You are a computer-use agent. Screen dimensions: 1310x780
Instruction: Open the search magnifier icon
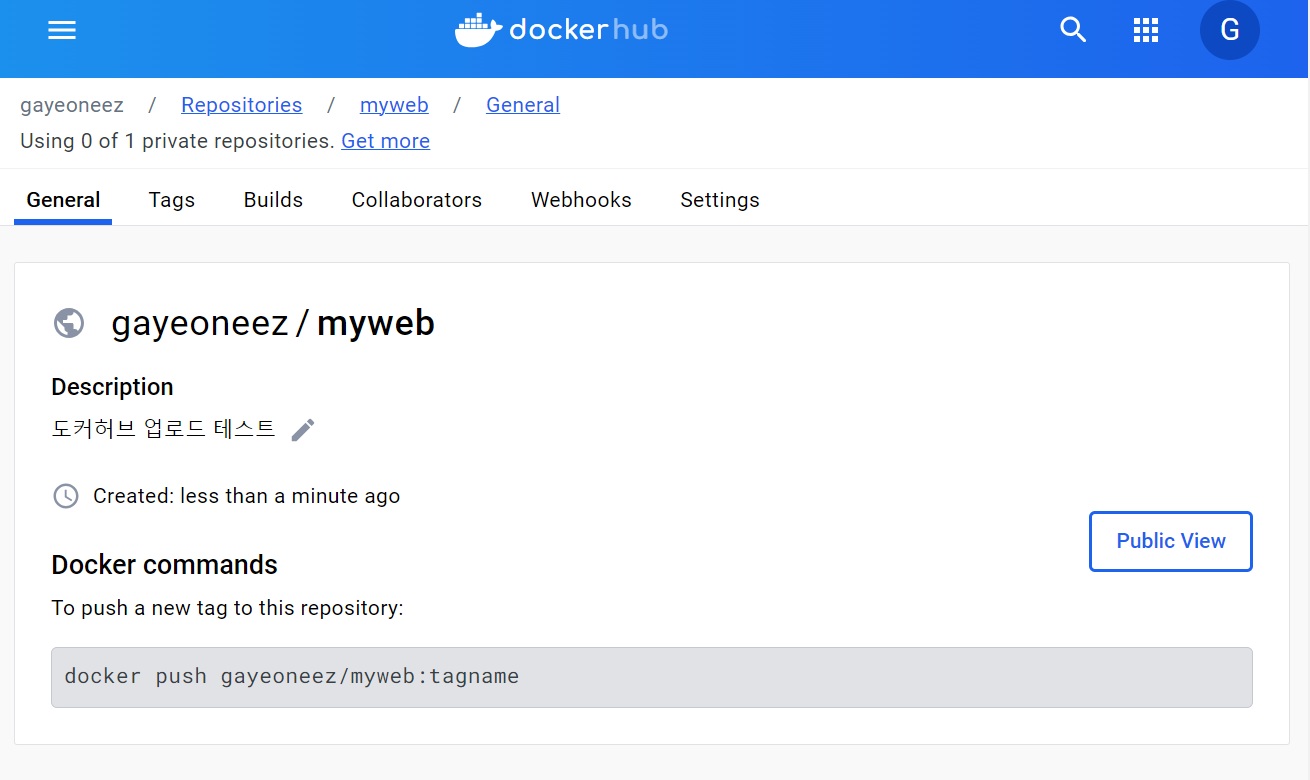tap(1073, 30)
